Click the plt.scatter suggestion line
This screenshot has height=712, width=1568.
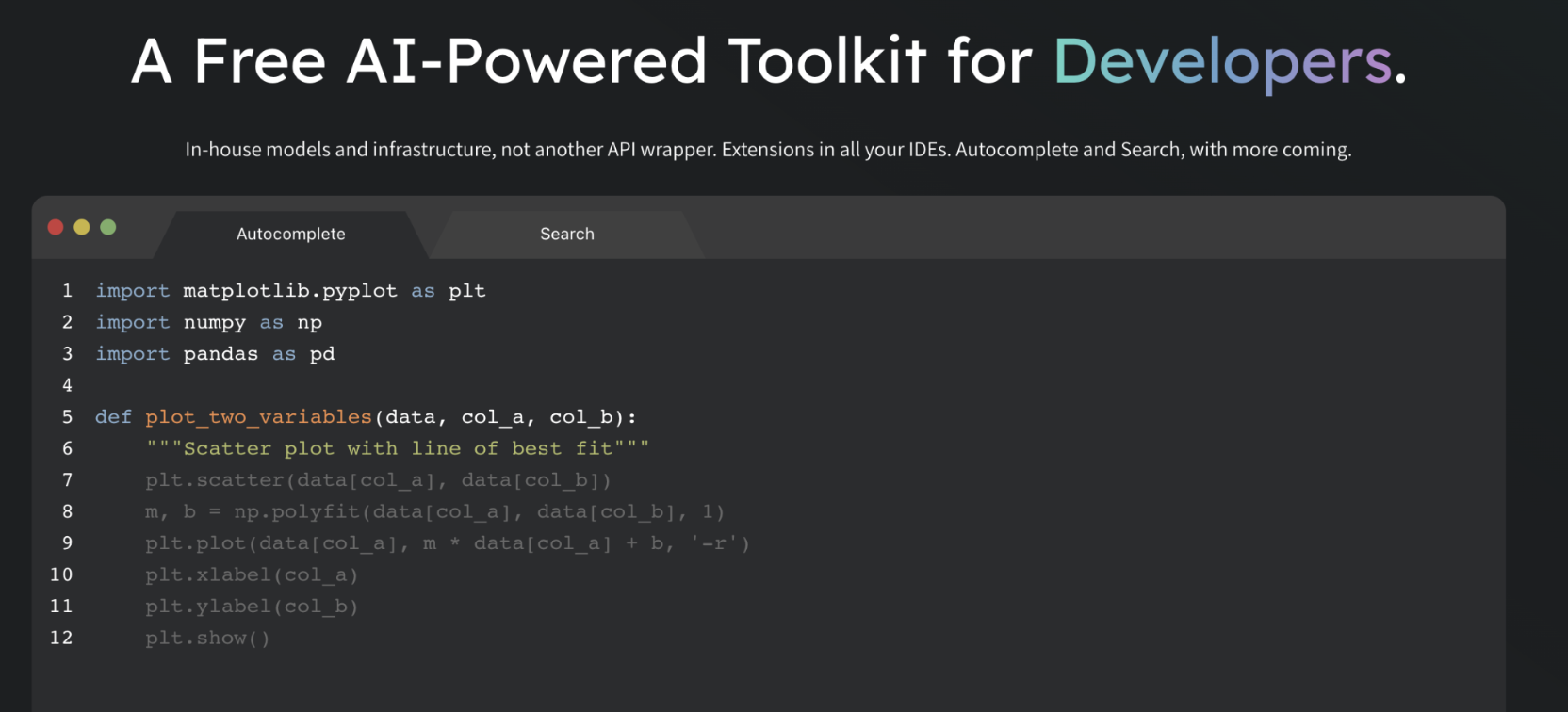click(378, 480)
